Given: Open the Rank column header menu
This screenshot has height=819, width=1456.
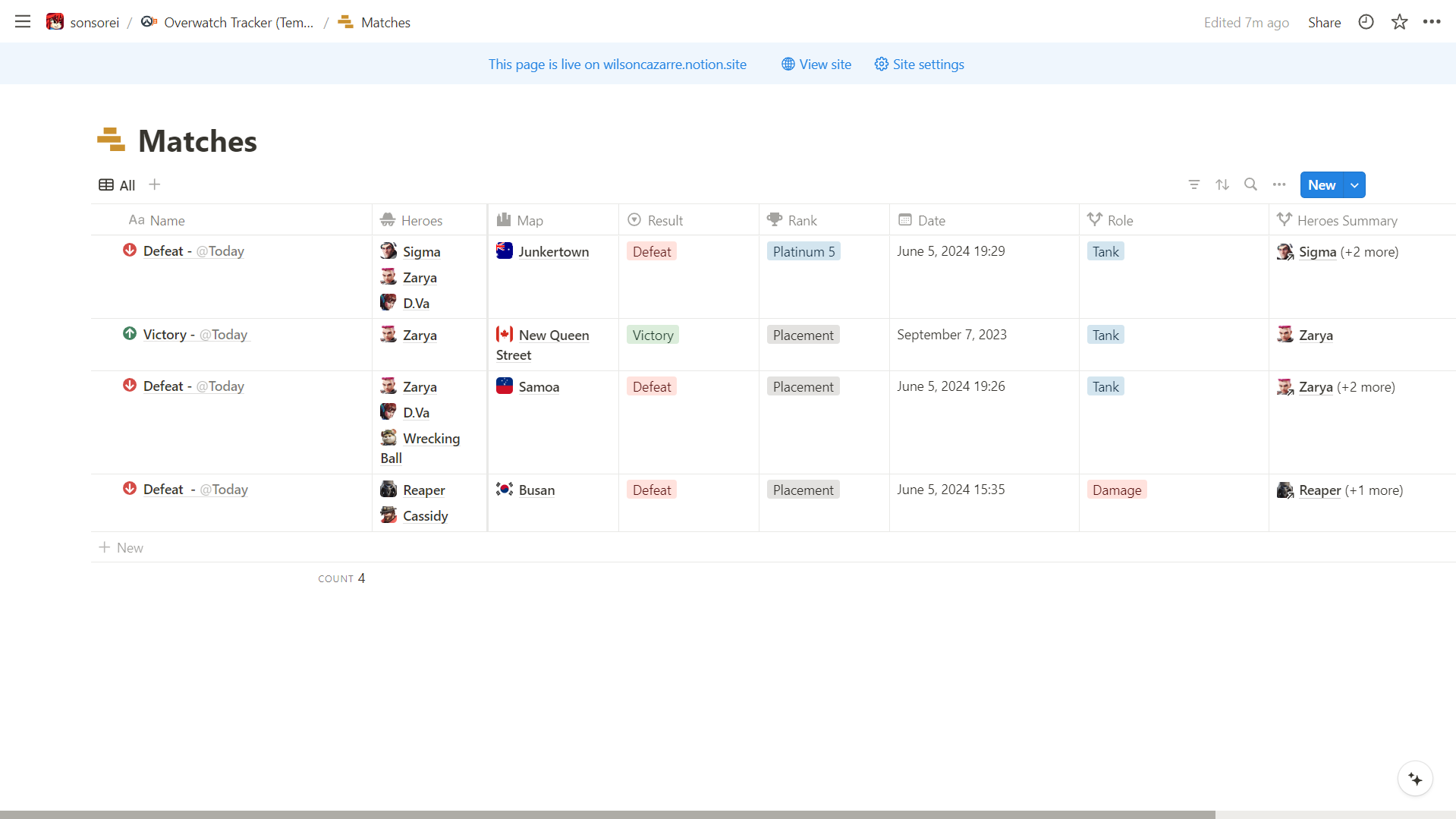Looking at the screenshot, I should tap(824, 220).
